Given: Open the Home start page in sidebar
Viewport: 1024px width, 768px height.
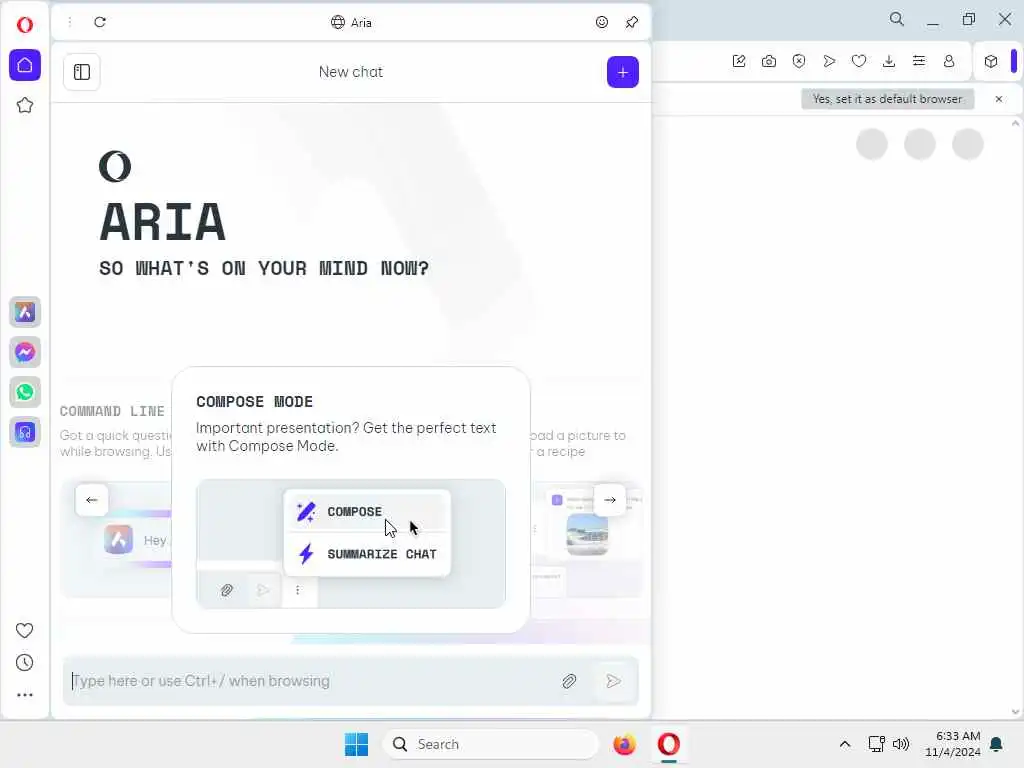Looking at the screenshot, I should pos(25,65).
